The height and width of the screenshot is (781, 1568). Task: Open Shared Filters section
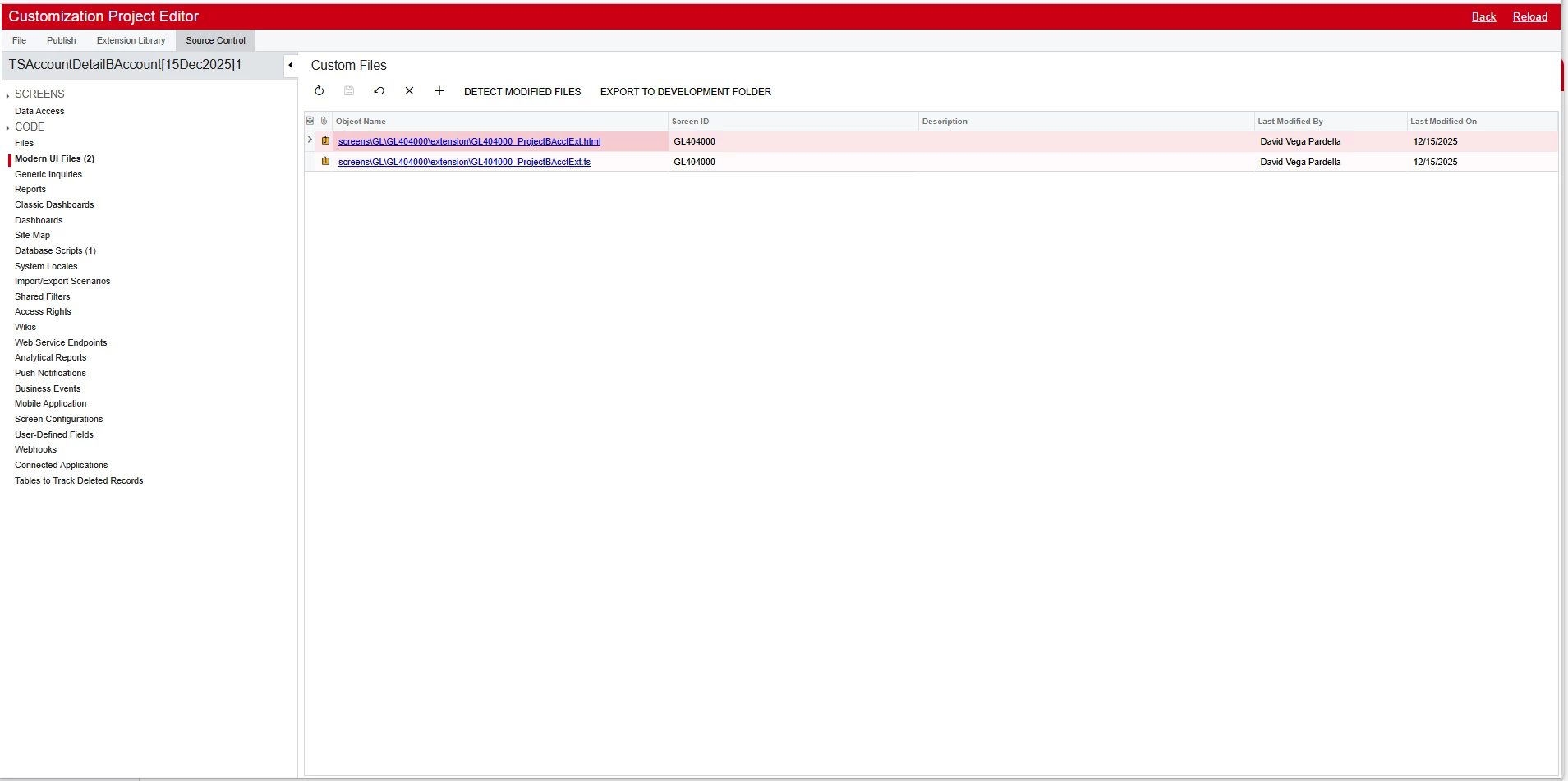pos(43,296)
